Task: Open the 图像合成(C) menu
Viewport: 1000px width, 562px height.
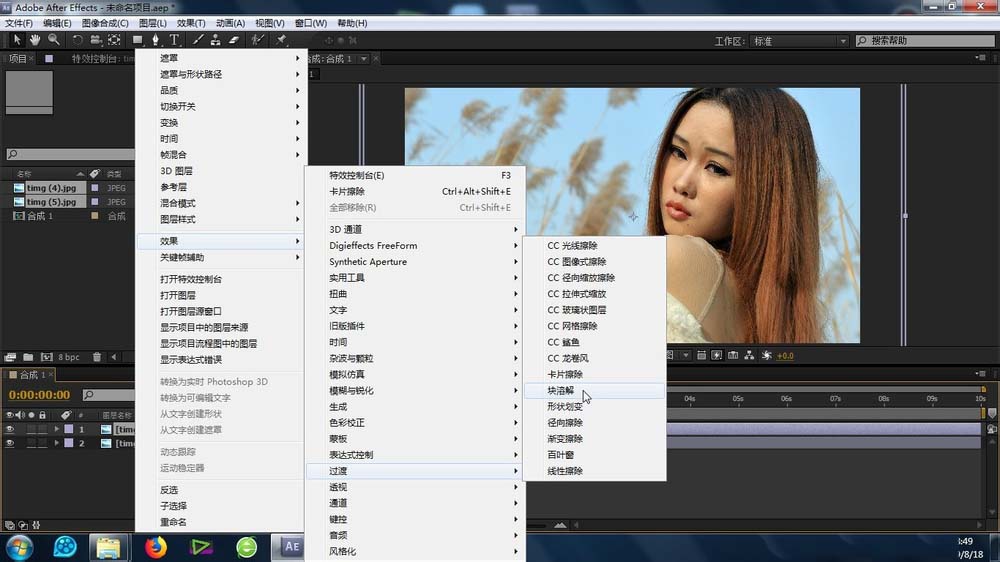Action: coord(105,23)
